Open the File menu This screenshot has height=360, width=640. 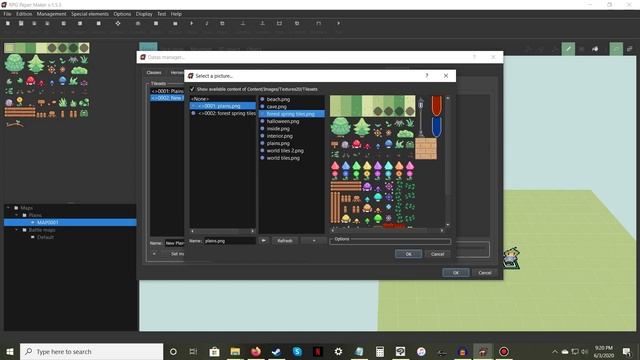7,14
